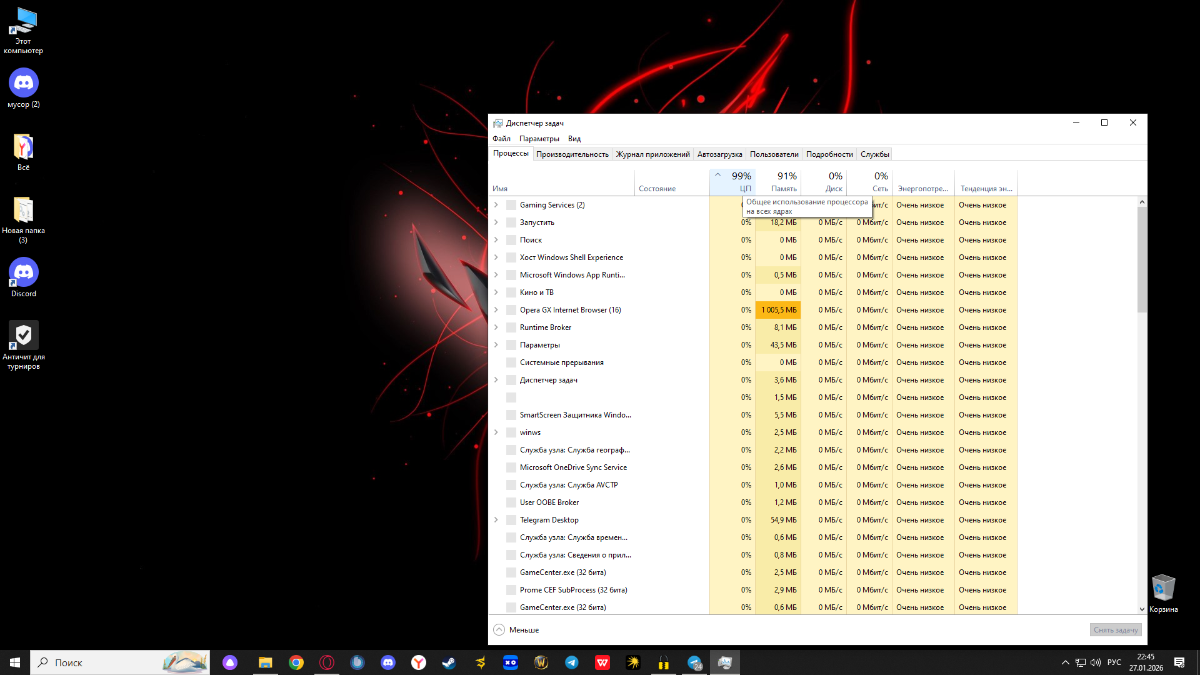This screenshot has height=675, width=1200.
Task: Open the Корзина recycle bin icon
Action: pos(1163,587)
